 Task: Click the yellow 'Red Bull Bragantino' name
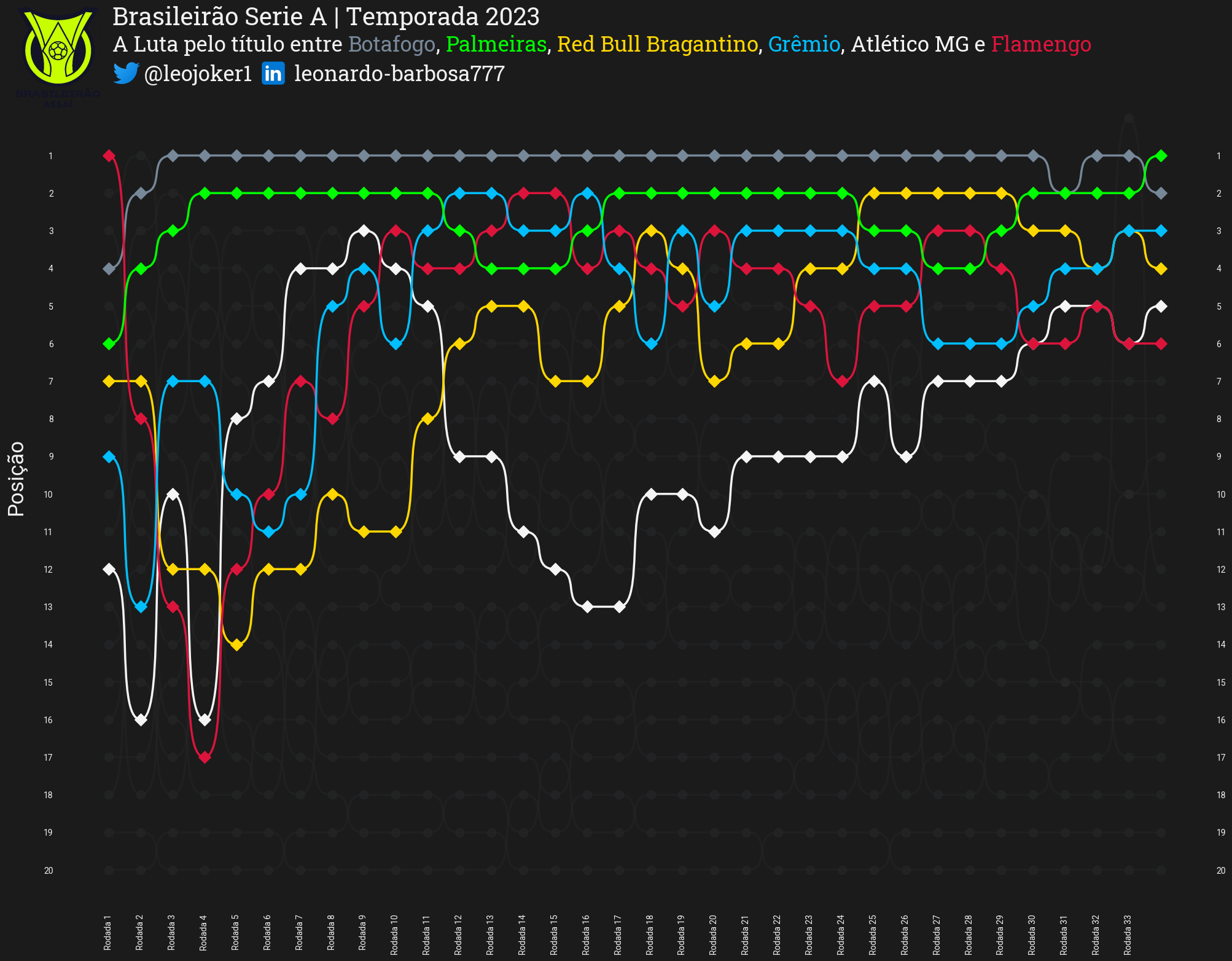657,44
